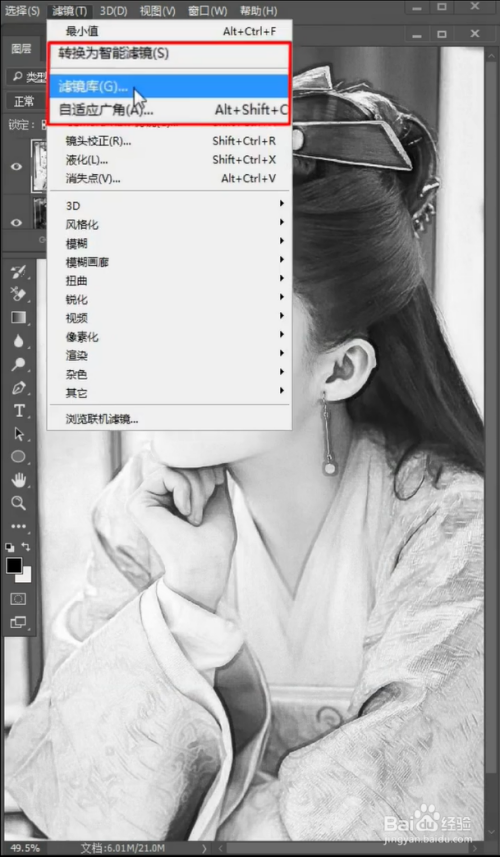Image resolution: width=500 pixels, height=857 pixels.
Task: Expand the 杂色 submenu
Action: coord(169,374)
